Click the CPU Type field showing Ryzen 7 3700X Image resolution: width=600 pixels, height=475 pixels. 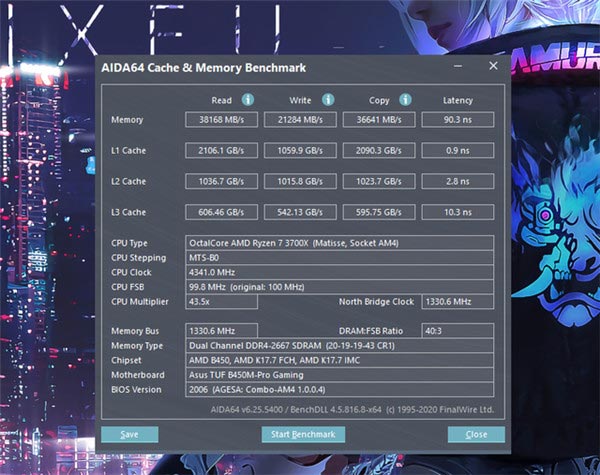(339, 243)
